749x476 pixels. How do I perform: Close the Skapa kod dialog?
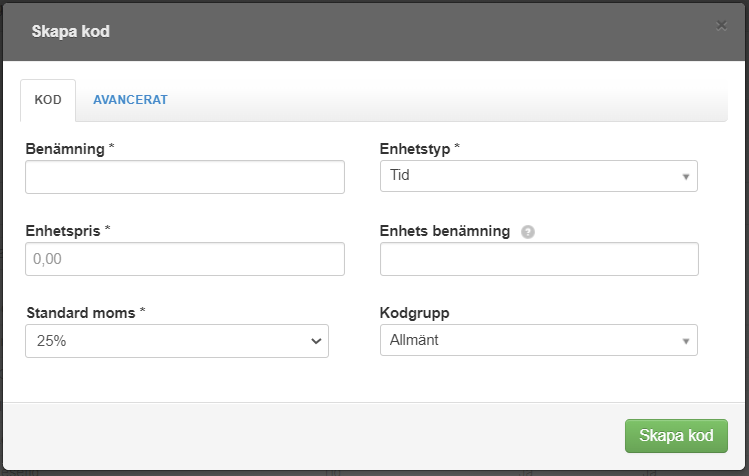(x=721, y=26)
